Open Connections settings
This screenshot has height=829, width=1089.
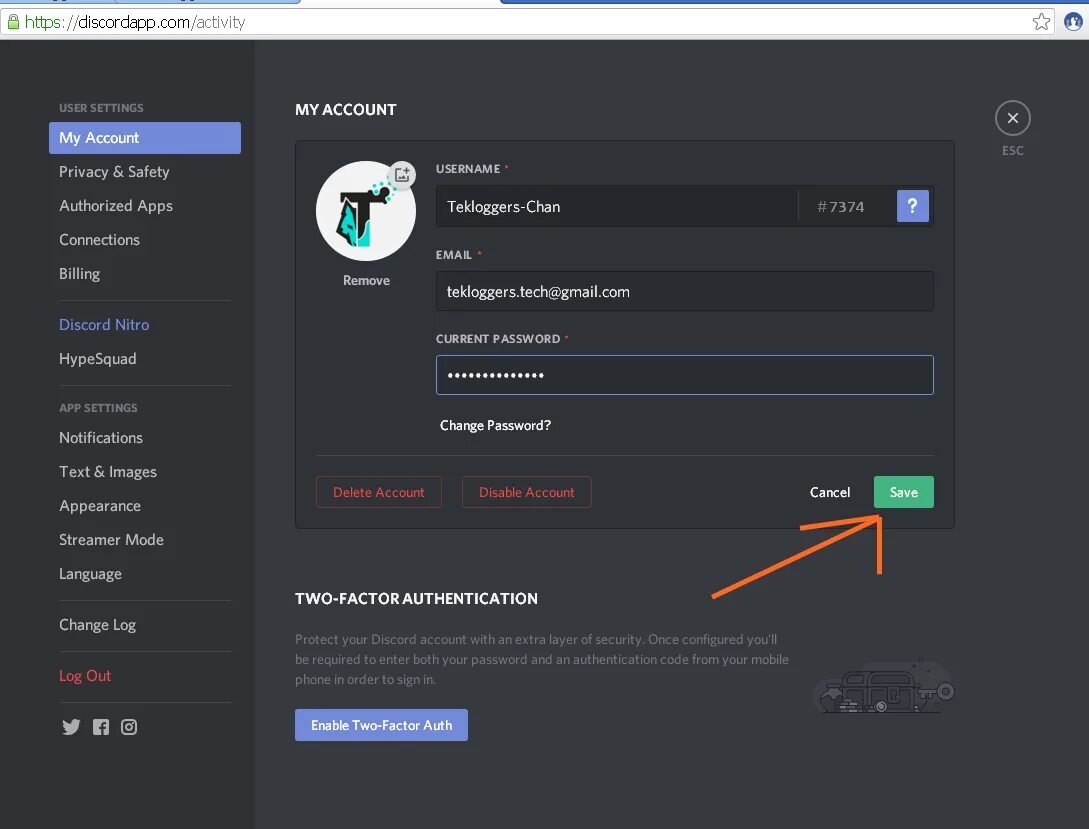click(99, 240)
